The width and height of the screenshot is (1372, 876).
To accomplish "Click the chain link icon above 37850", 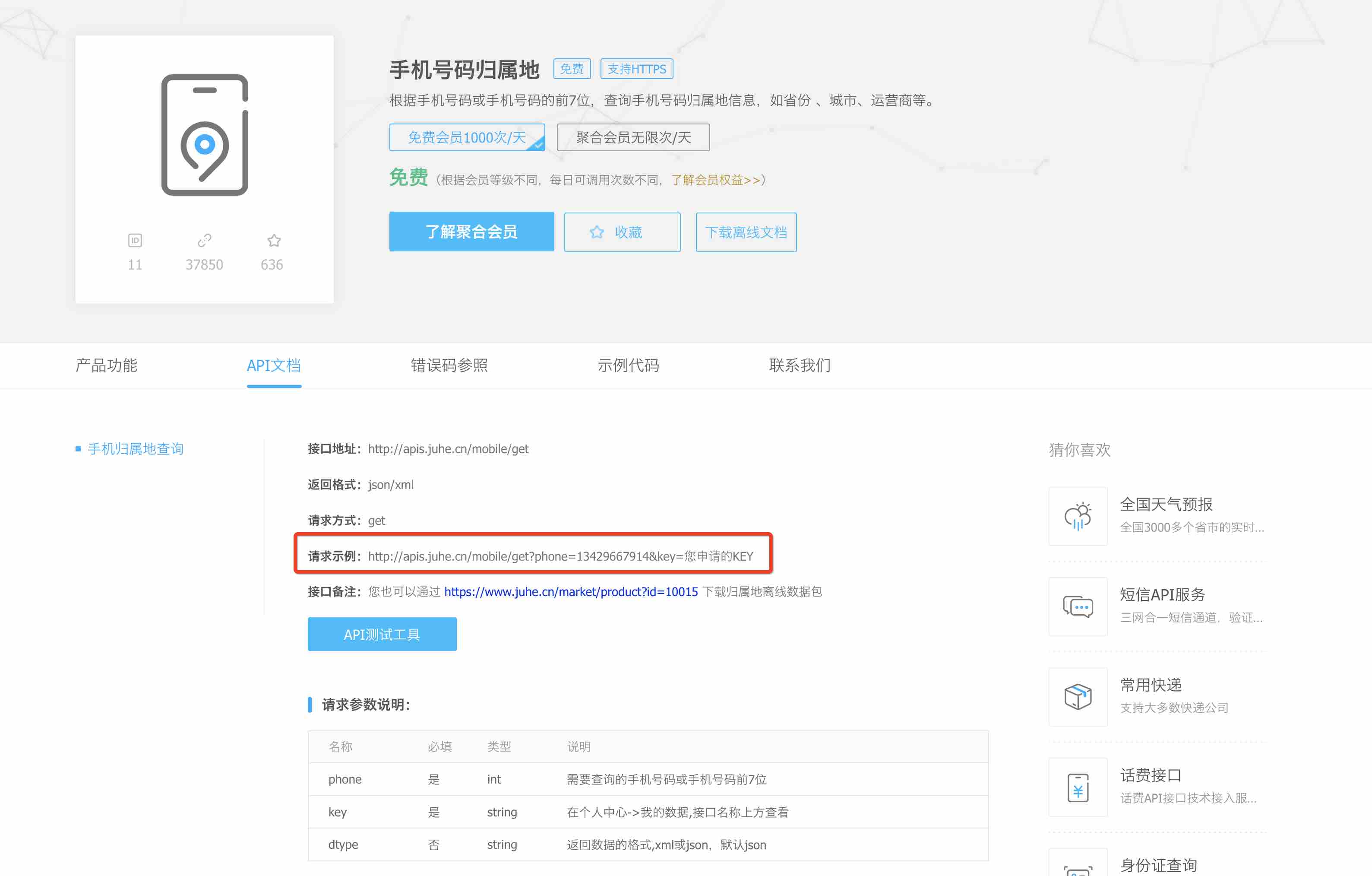I will (x=204, y=241).
